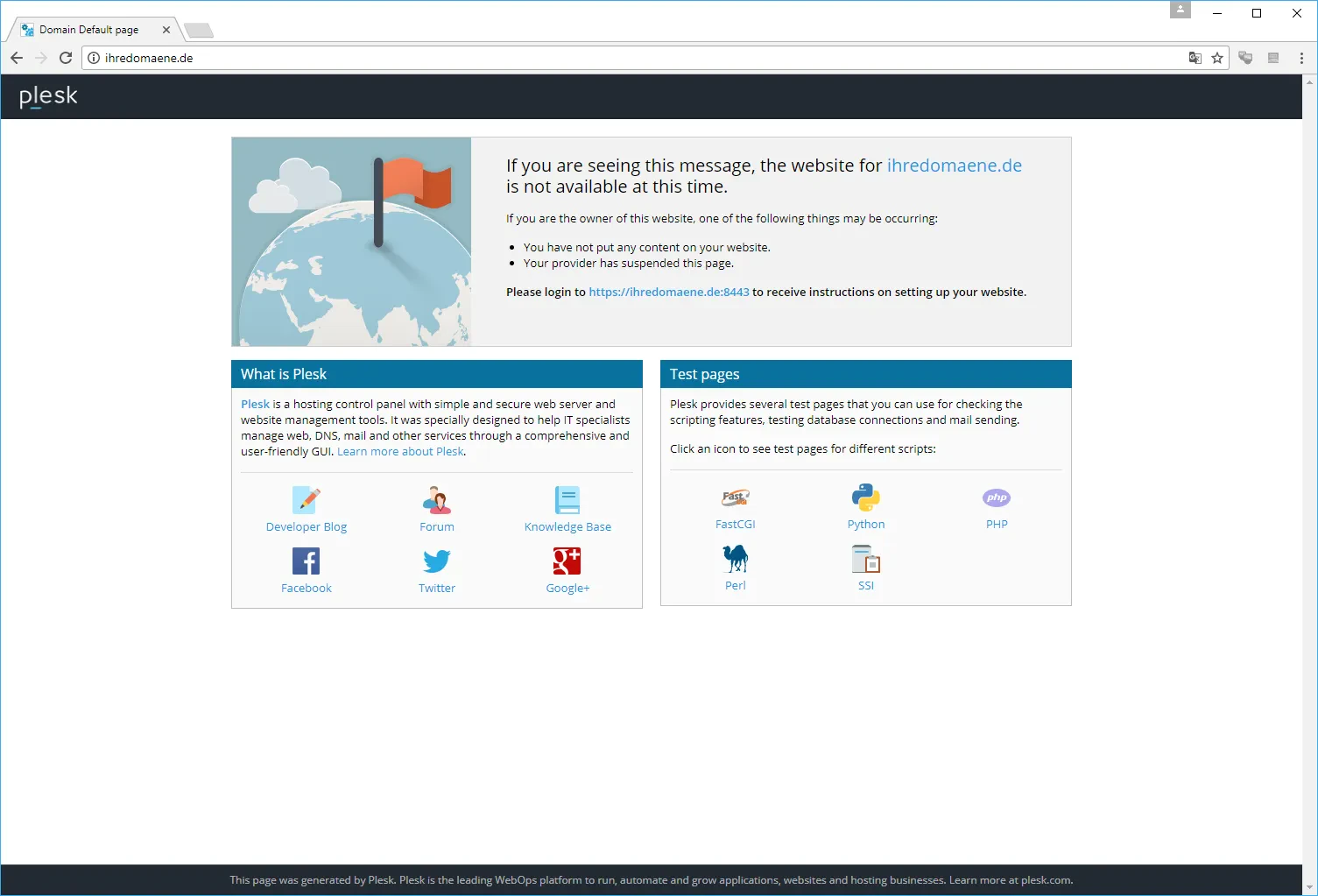Bookmark this page with star icon
This screenshot has height=896, width=1318.
click(x=1217, y=58)
